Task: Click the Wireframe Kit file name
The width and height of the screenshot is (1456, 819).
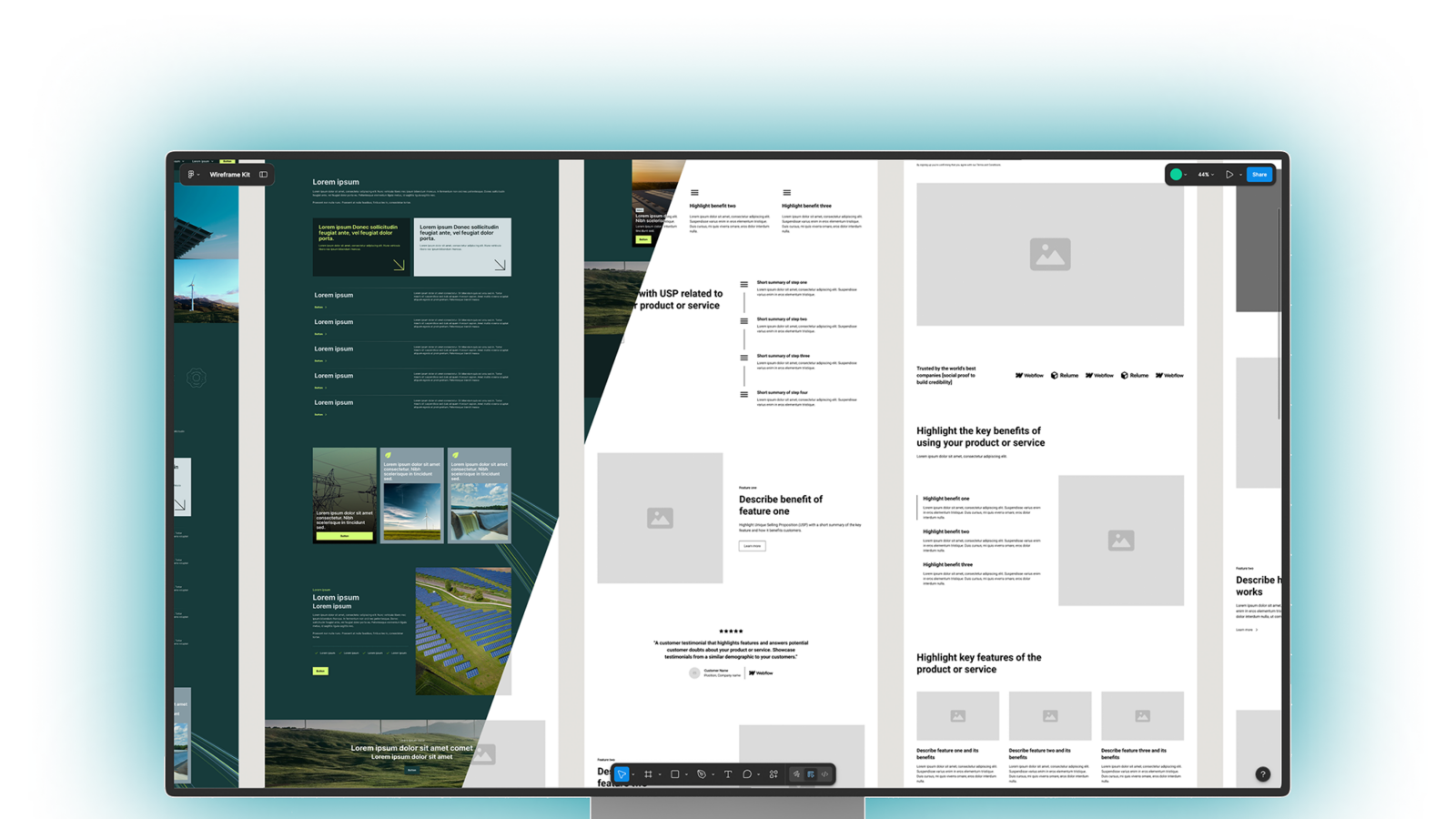Action: (x=229, y=175)
